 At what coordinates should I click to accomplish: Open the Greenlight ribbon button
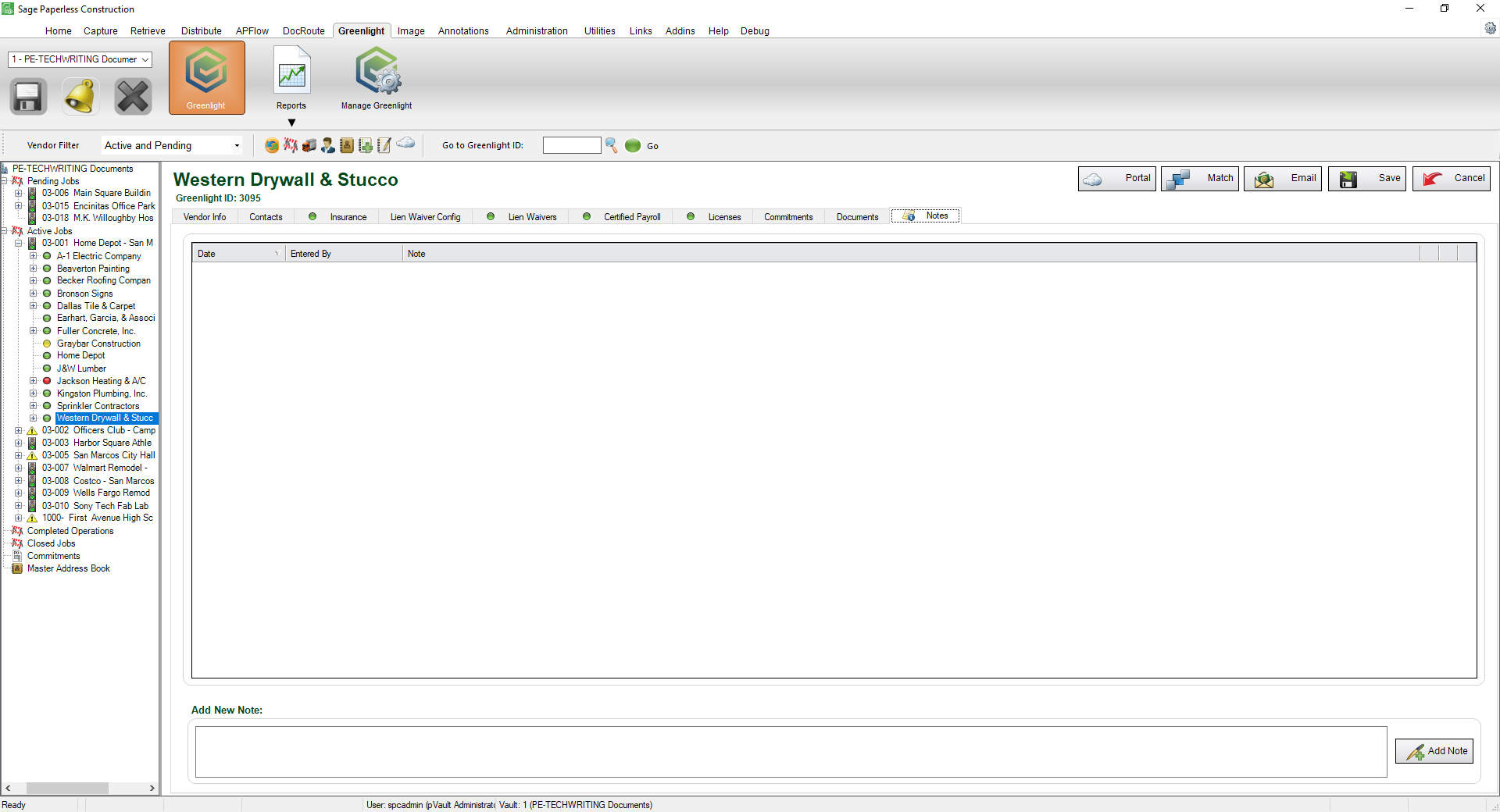point(206,78)
